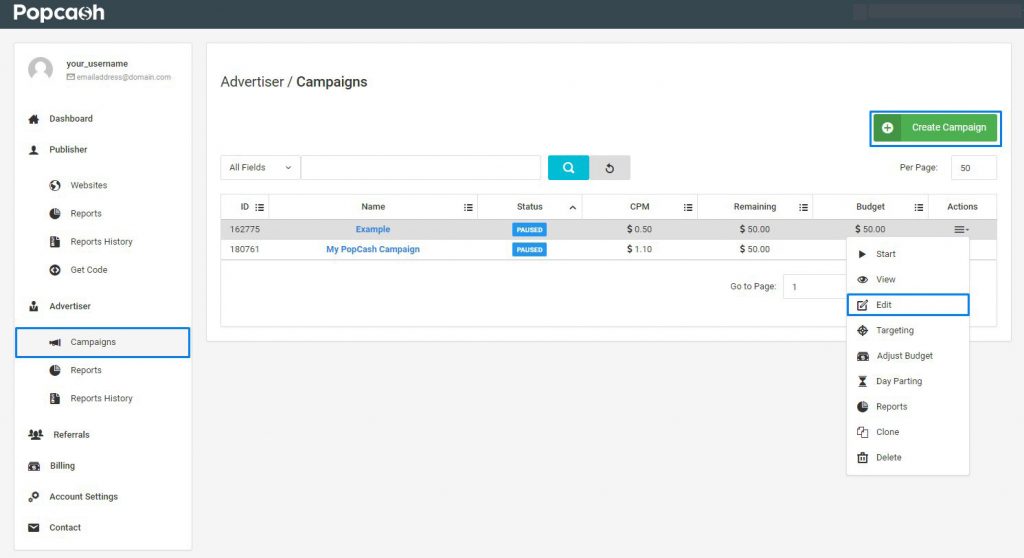Click the Account Settings gears icon
Image resolution: width=1024 pixels, height=558 pixels.
[x=34, y=497]
